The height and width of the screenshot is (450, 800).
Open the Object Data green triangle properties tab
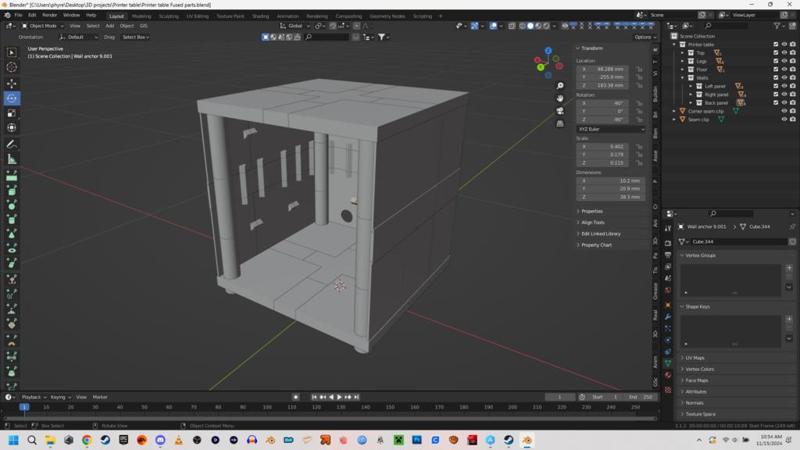668,363
